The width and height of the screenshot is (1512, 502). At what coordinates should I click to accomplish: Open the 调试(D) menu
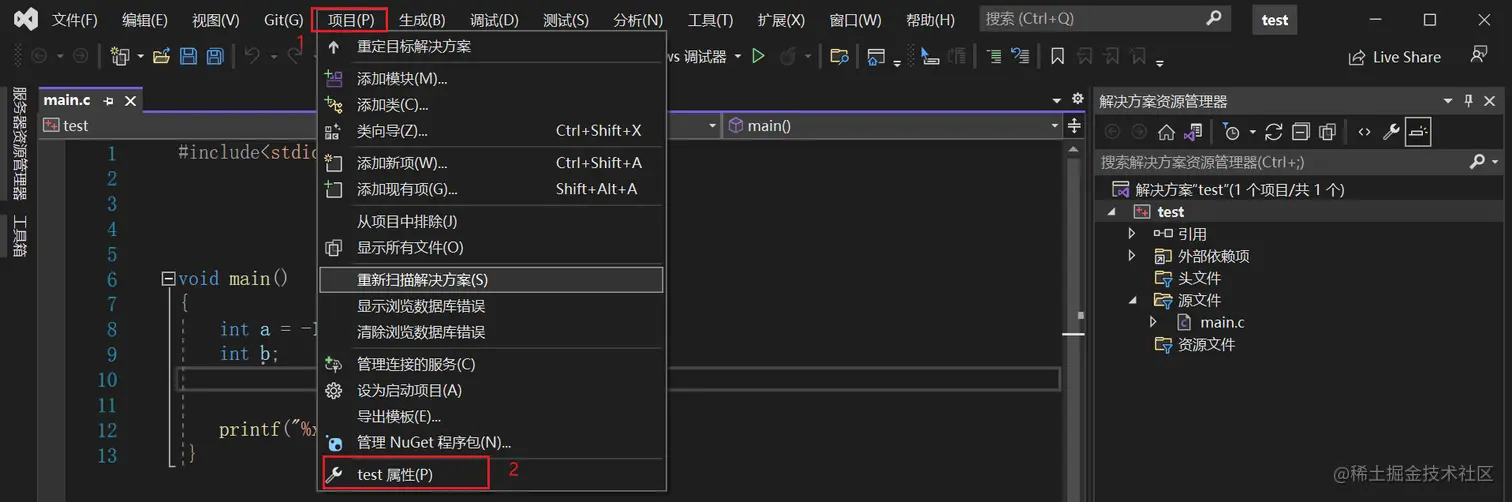[494, 20]
